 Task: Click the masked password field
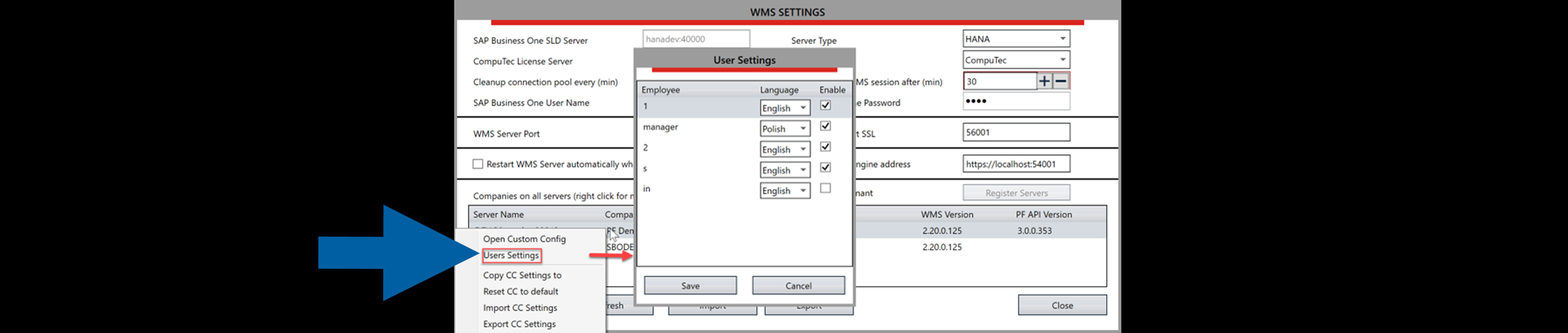pos(1016,101)
